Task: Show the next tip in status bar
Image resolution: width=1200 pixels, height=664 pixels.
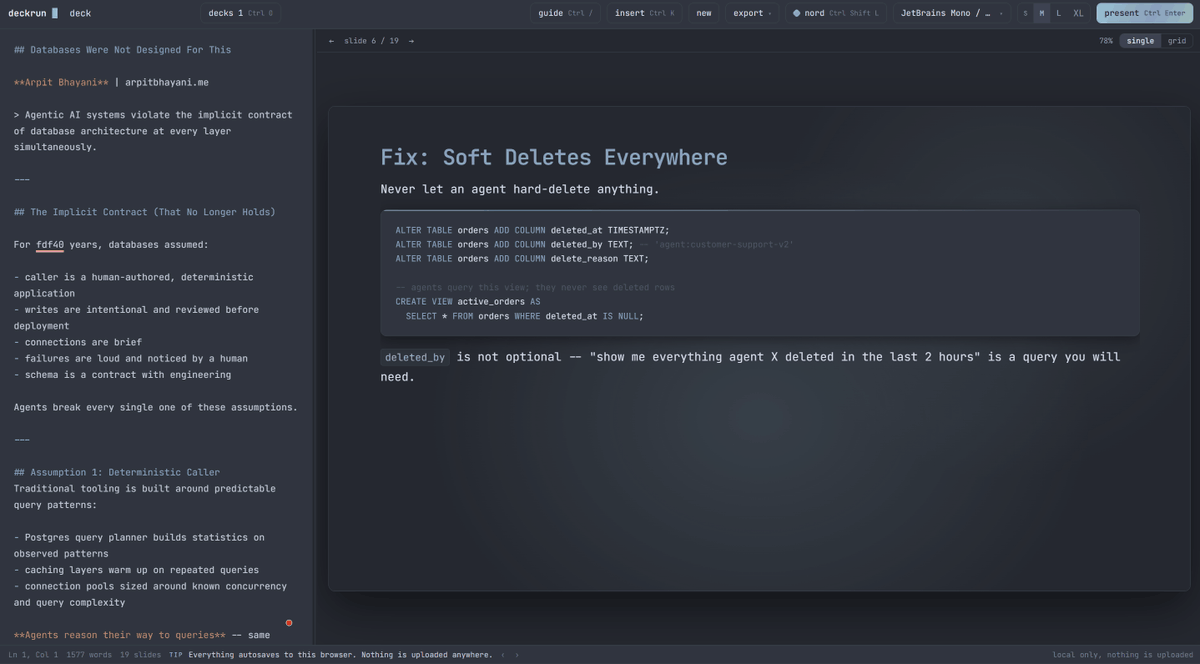Action: pyautogui.click(x=517, y=655)
